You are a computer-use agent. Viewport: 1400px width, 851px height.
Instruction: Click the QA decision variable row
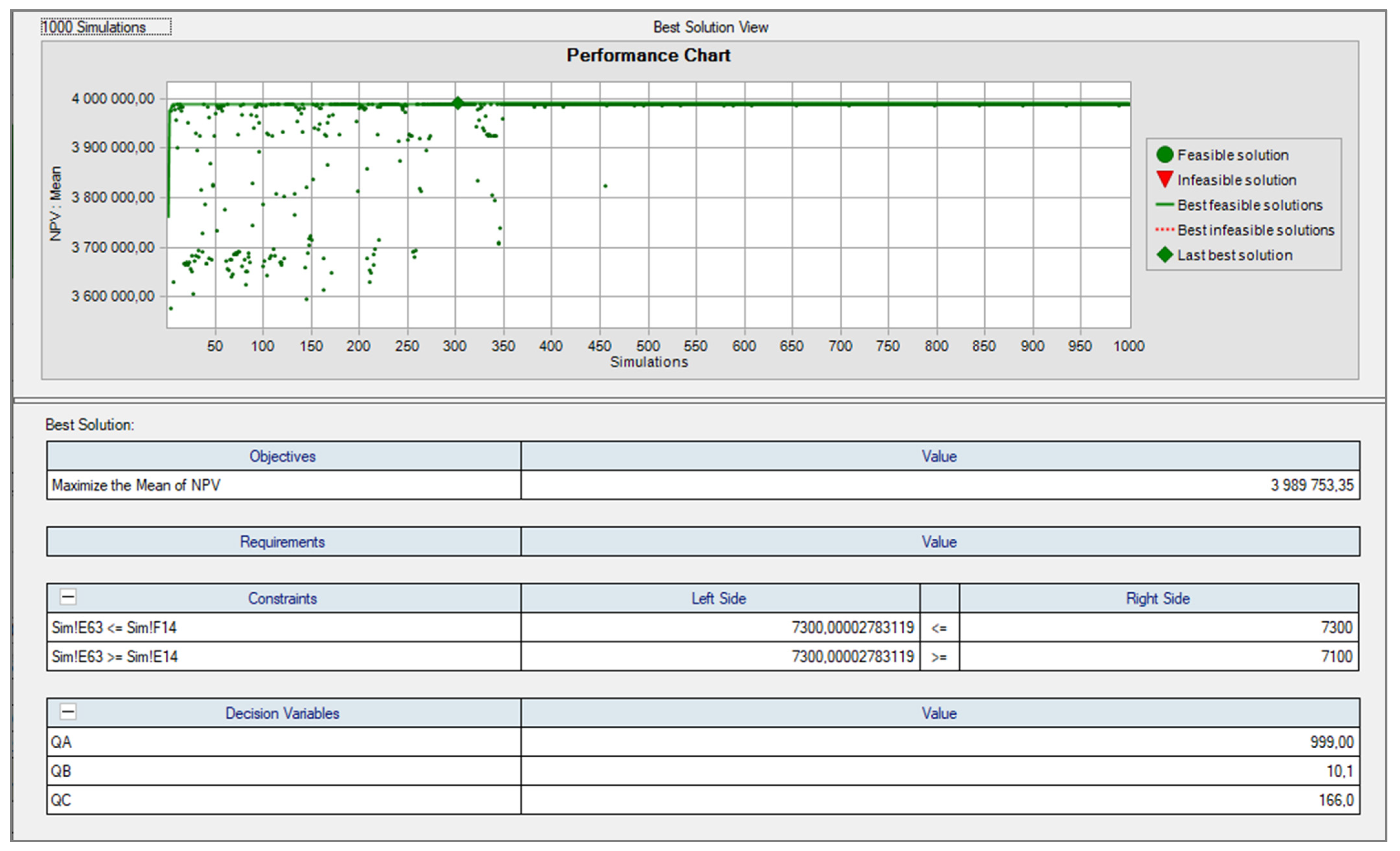[x=61, y=742]
